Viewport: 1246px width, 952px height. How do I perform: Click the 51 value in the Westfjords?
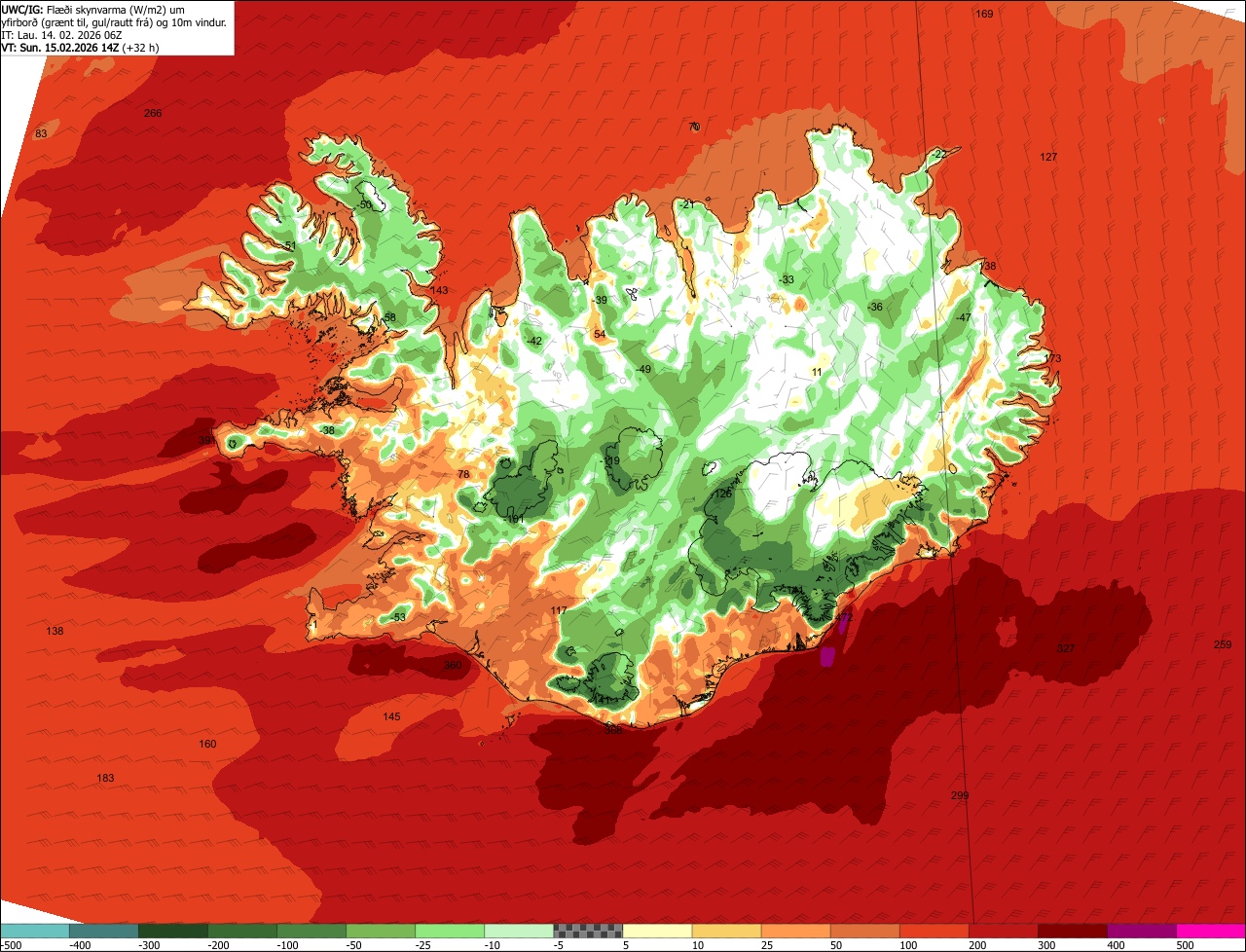click(x=290, y=245)
